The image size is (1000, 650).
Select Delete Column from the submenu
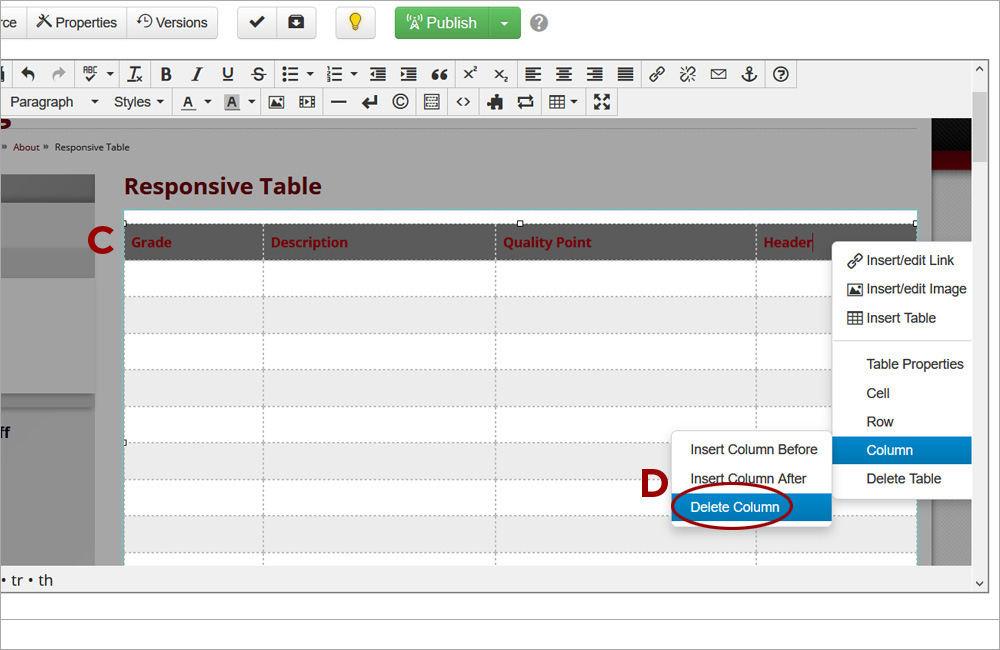[733, 507]
